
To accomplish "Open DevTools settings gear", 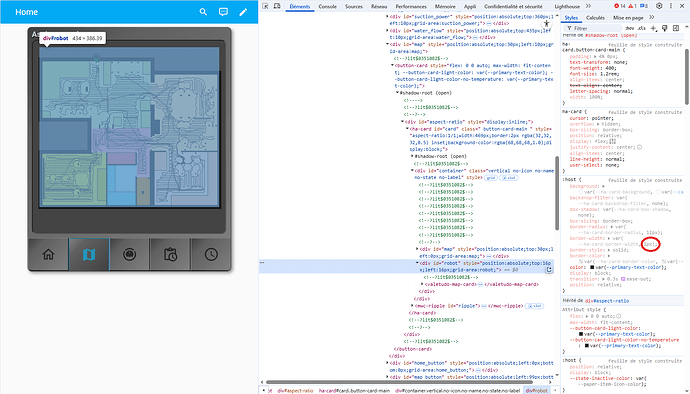I will [659, 6].
